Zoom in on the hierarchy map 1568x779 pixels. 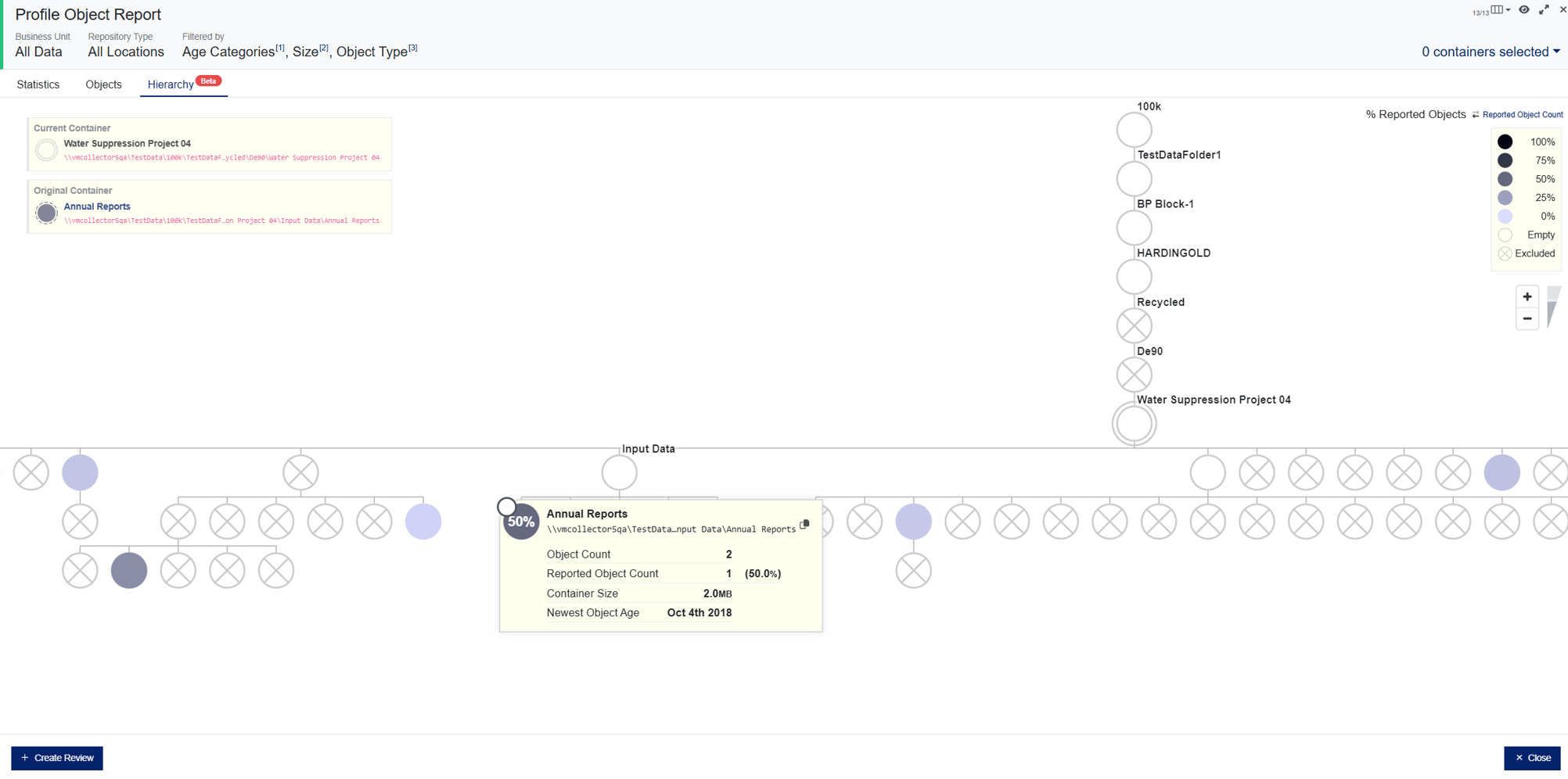(x=1527, y=296)
